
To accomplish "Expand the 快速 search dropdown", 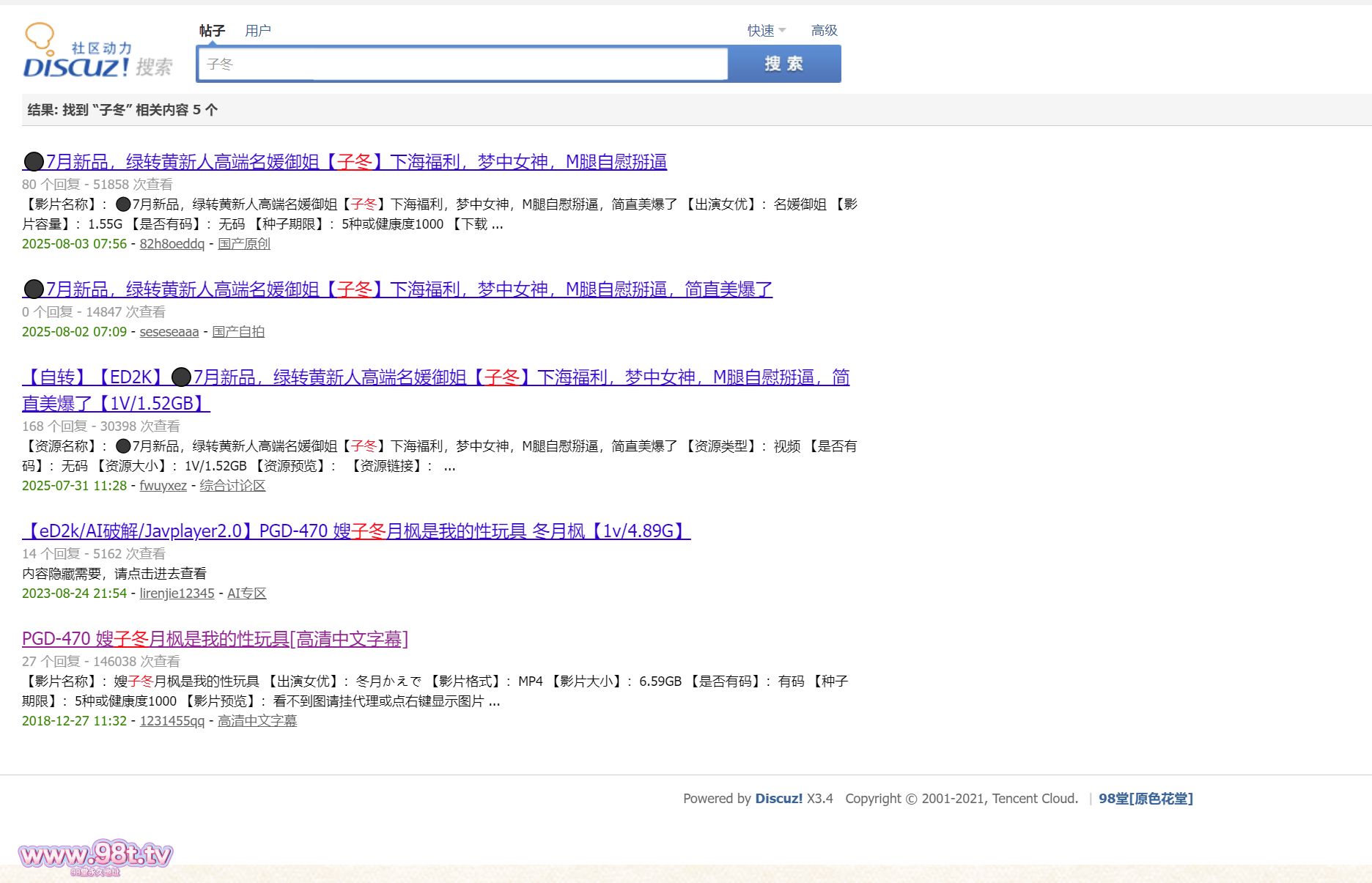I will tap(766, 31).
